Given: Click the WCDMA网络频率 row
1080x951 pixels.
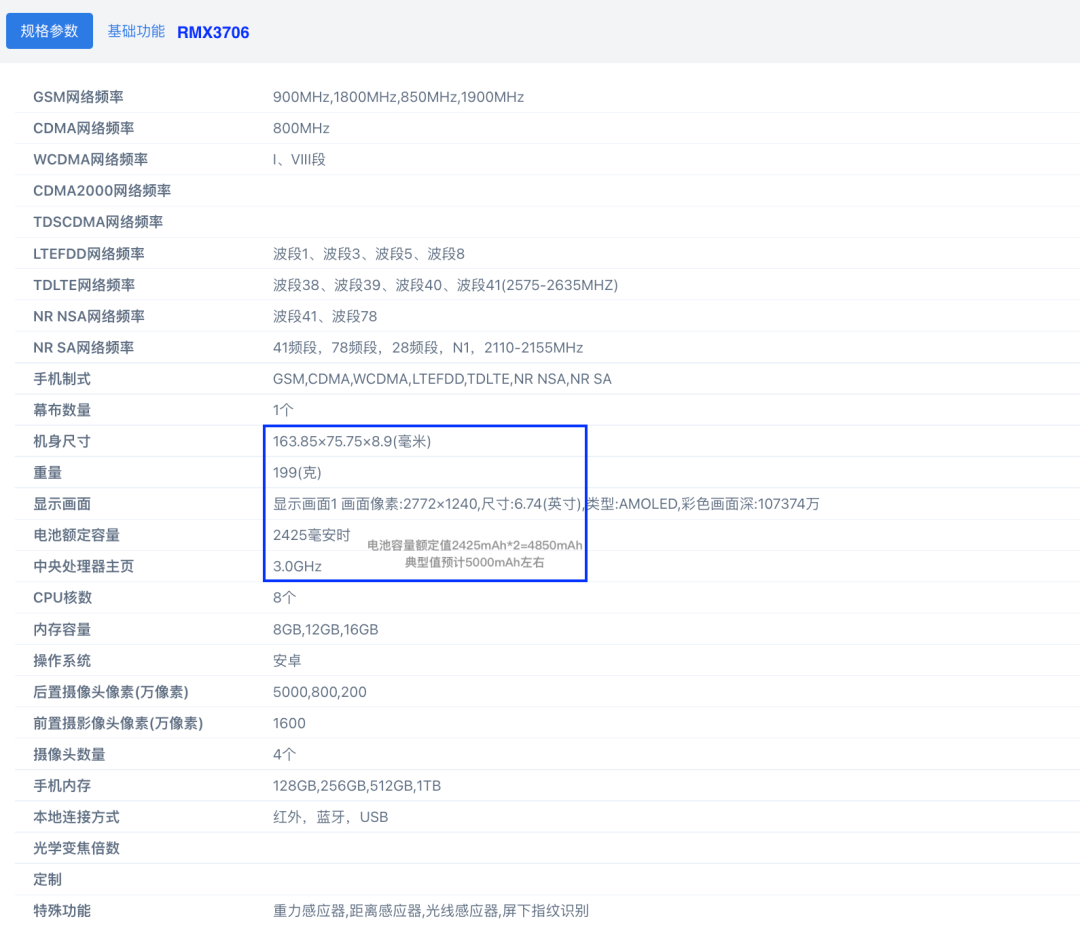Looking at the screenshot, I should coord(83,159).
